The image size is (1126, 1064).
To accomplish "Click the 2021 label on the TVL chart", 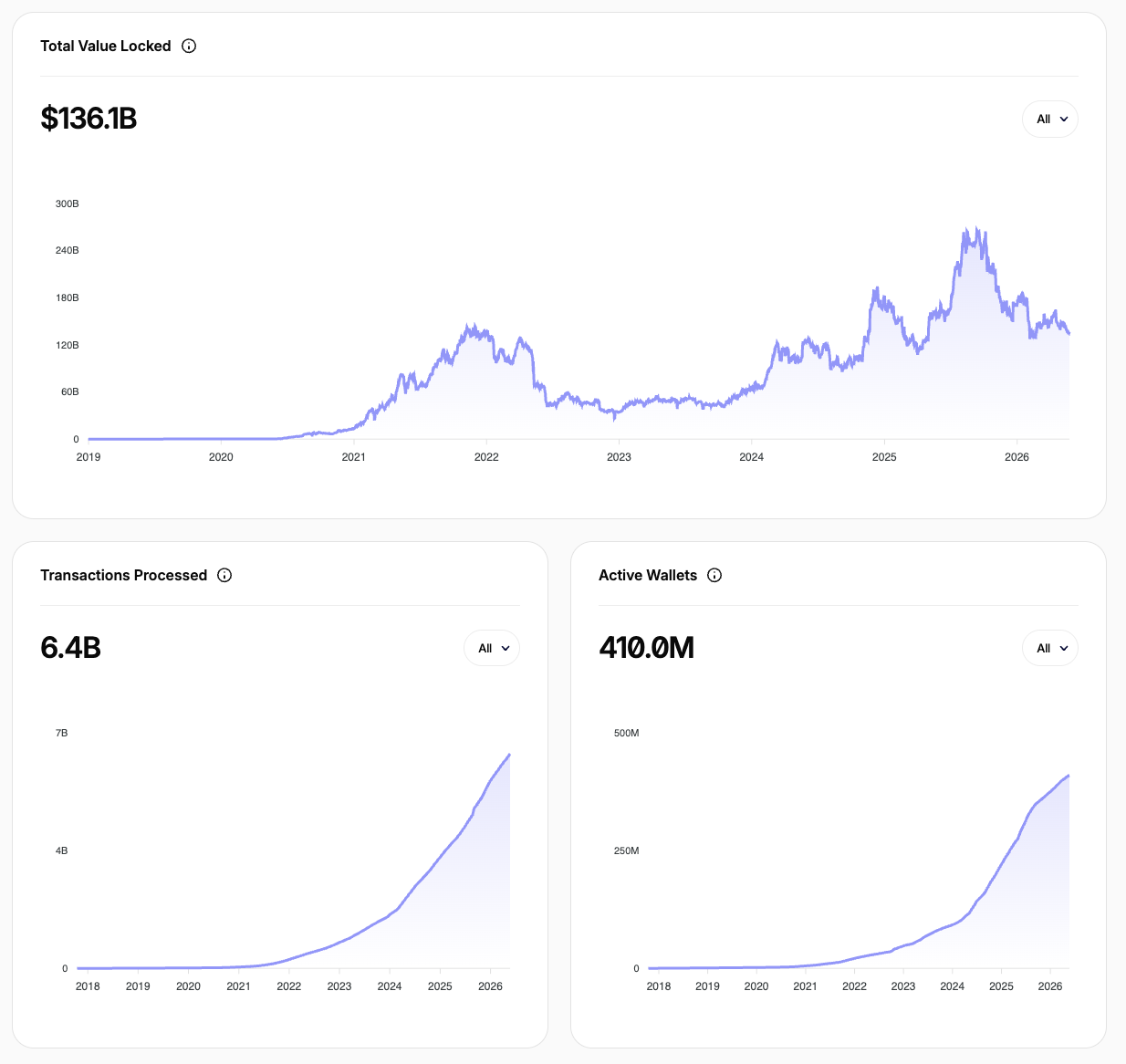I will (354, 457).
